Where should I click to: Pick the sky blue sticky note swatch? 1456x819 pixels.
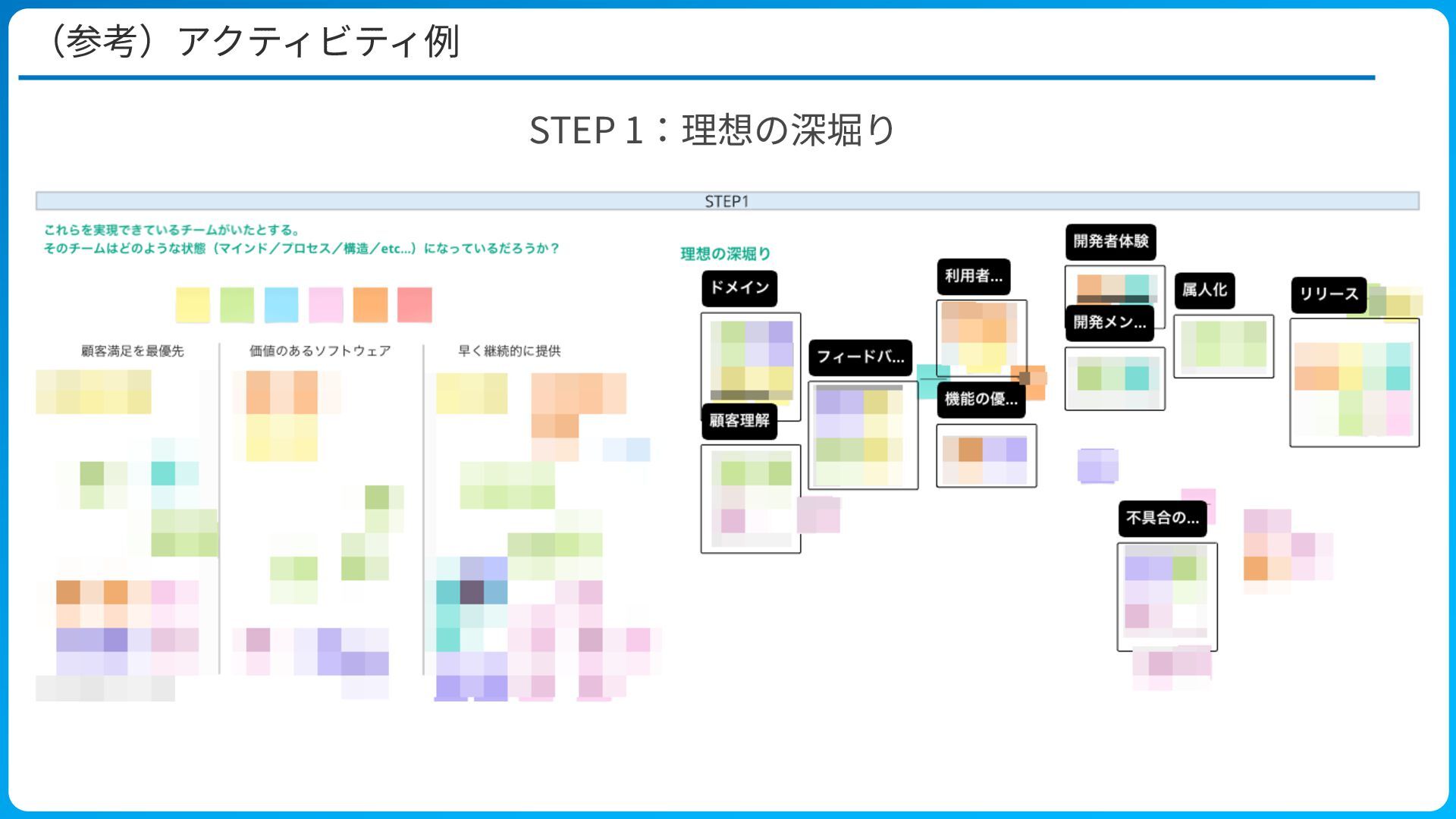(x=281, y=305)
